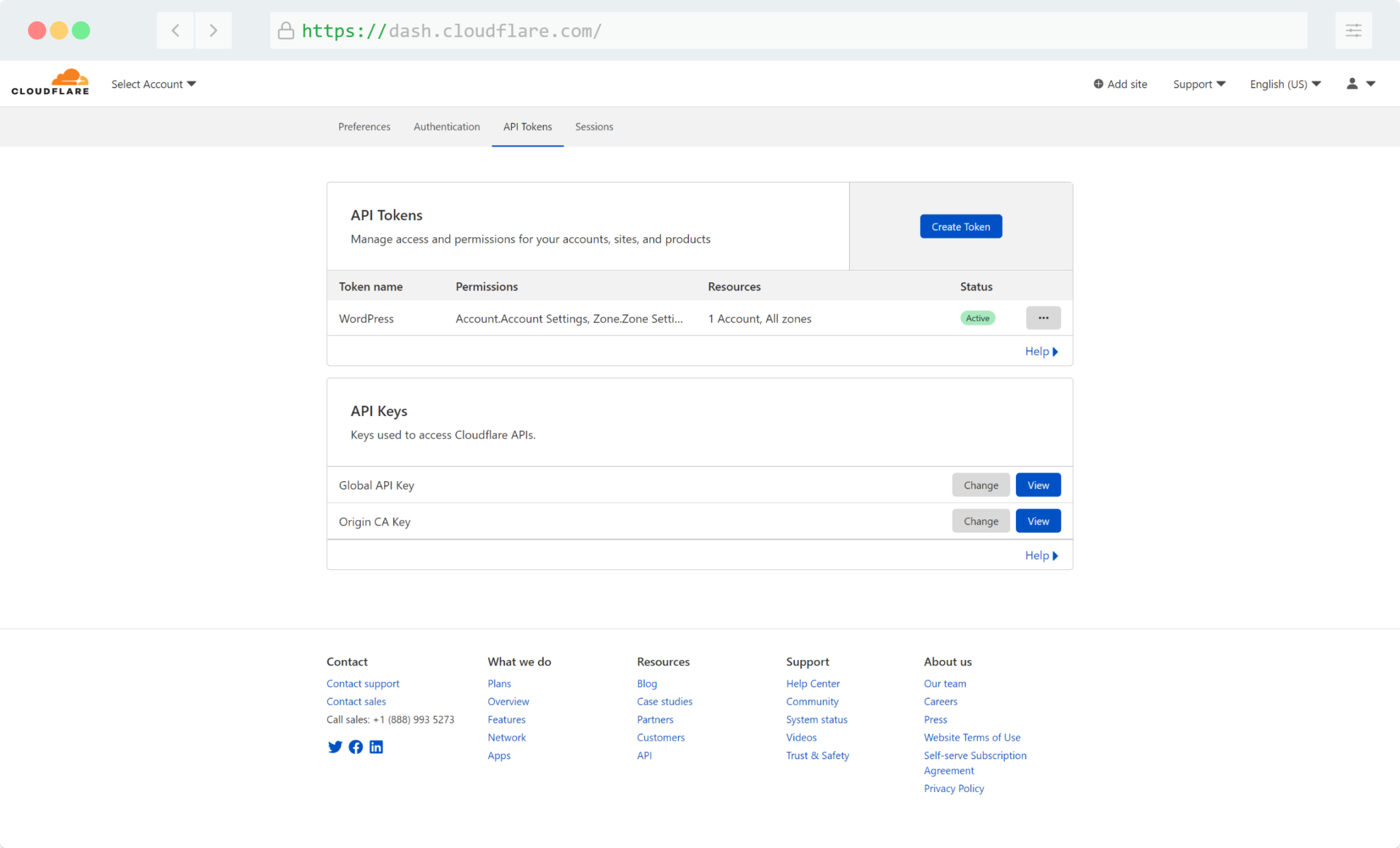Go back with the browser back arrow
The image size is (1400, 848).
[x=176, y=30]
